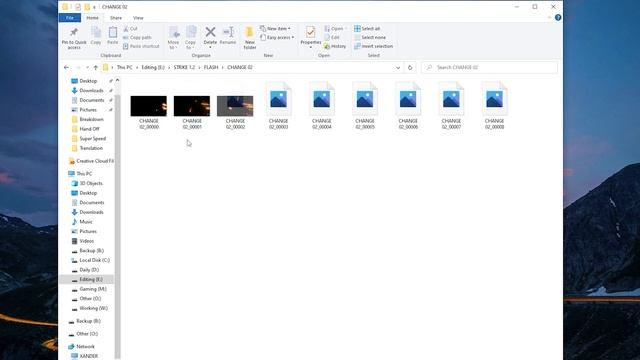The image size is (640, 360).
Task: Select CHANGE 02_00000 thumbnail
Action: (149, 106)
